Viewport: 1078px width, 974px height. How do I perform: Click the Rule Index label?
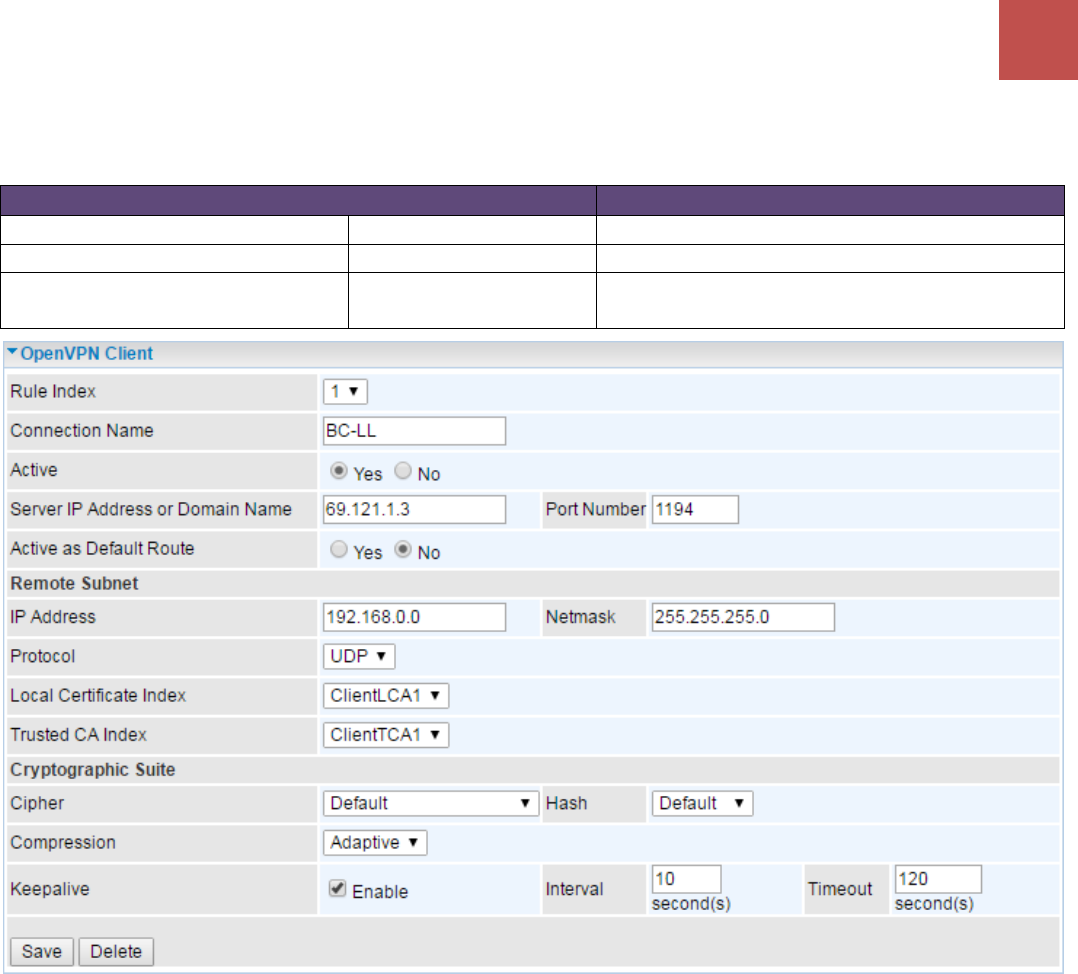[53, 392]
